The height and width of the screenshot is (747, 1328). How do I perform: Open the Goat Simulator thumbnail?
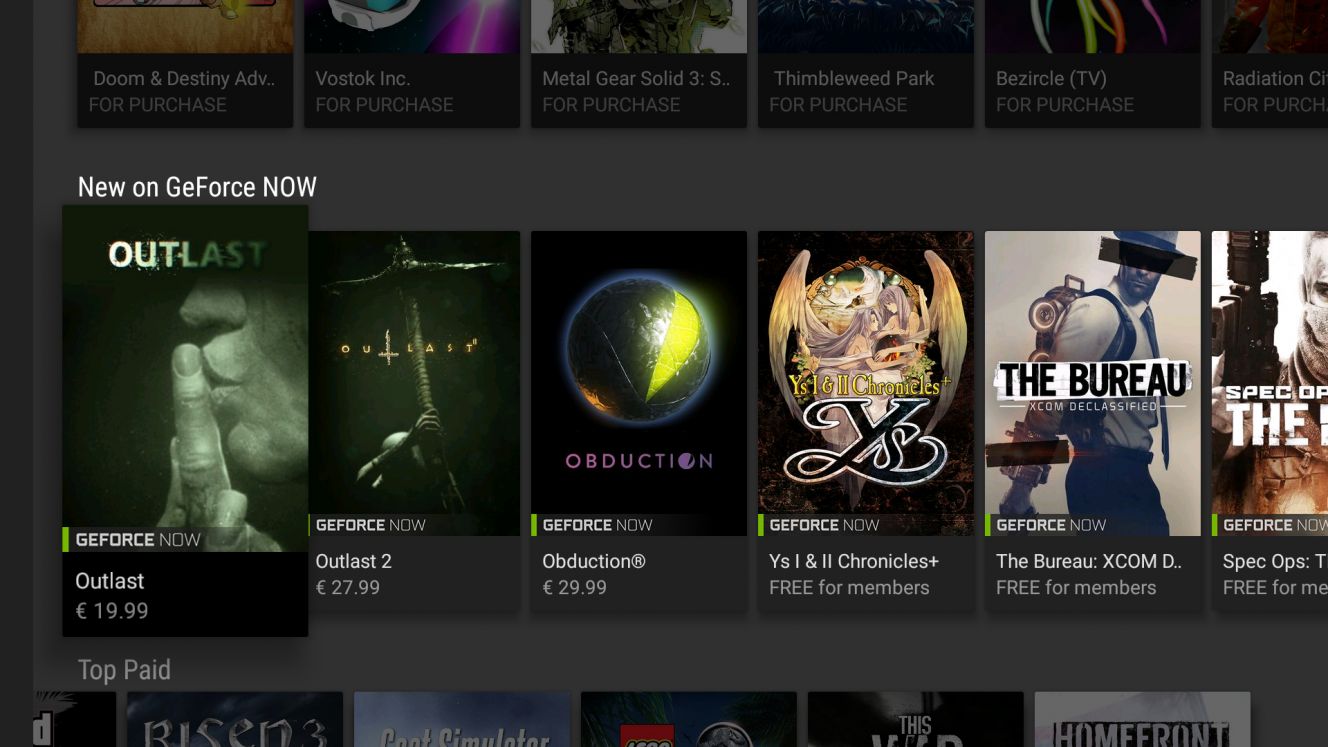pos(462,719)
